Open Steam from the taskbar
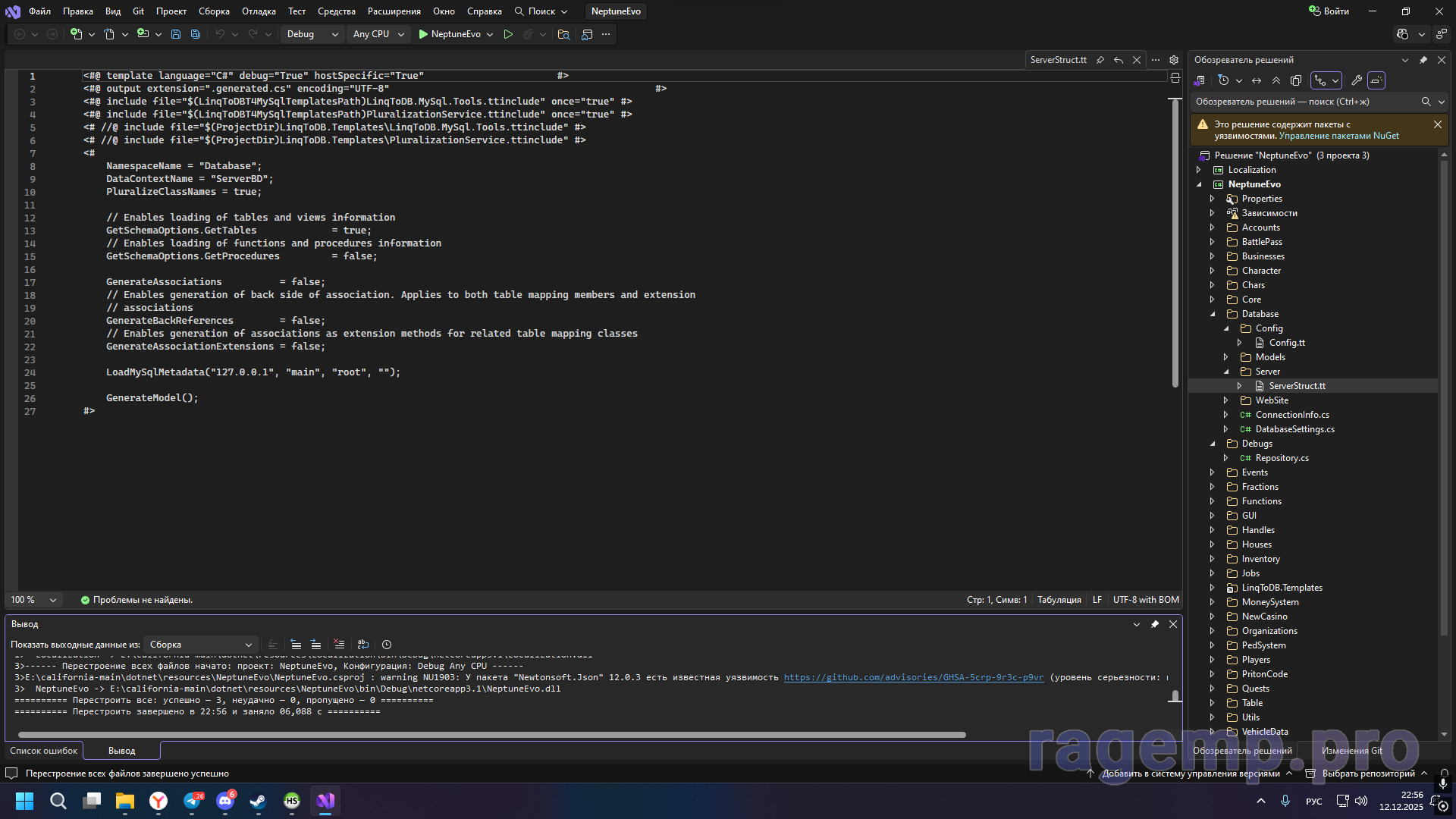The height and width of the screenshot is (819, 1456). click(x=259, y=801)
